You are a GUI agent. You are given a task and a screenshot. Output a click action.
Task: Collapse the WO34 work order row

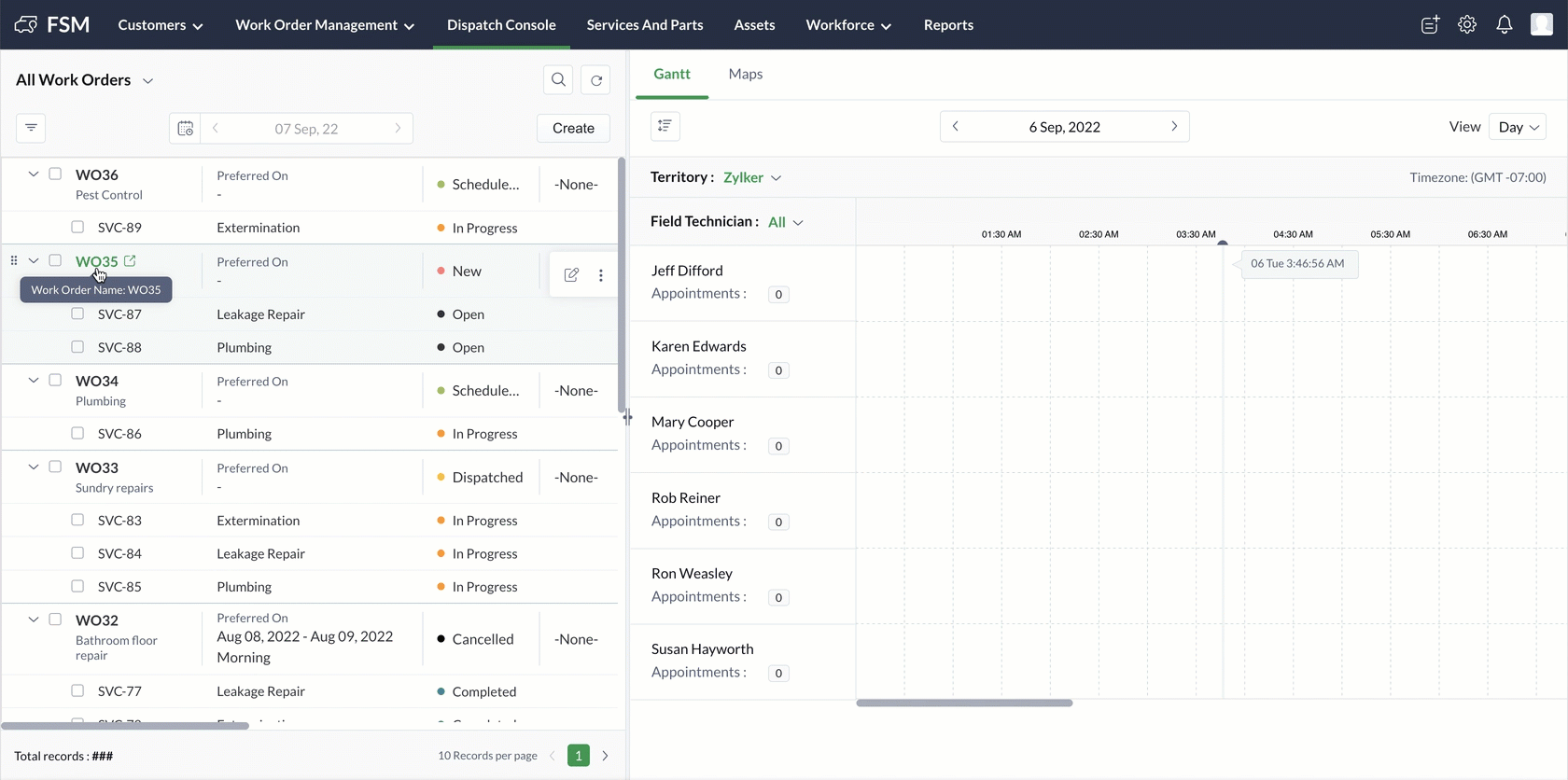click(x=34, y=380)
